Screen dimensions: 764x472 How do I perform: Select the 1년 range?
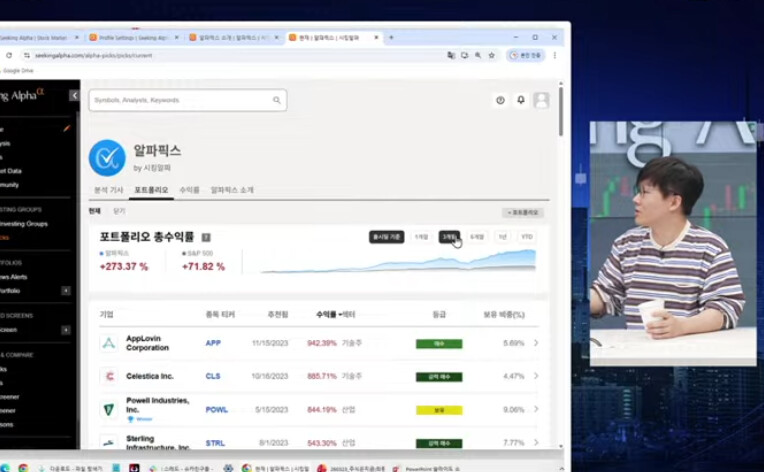(x=502, y=237)
